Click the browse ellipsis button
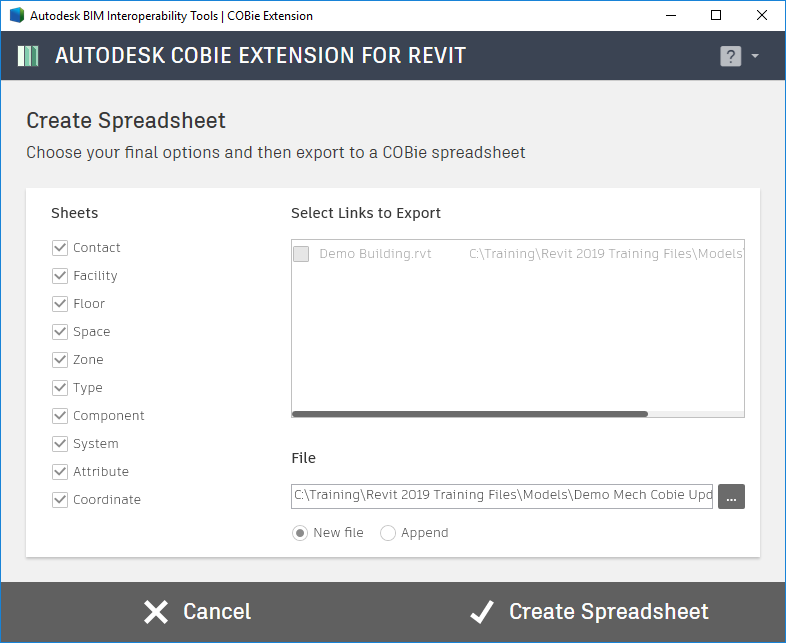 click(731, 497)
